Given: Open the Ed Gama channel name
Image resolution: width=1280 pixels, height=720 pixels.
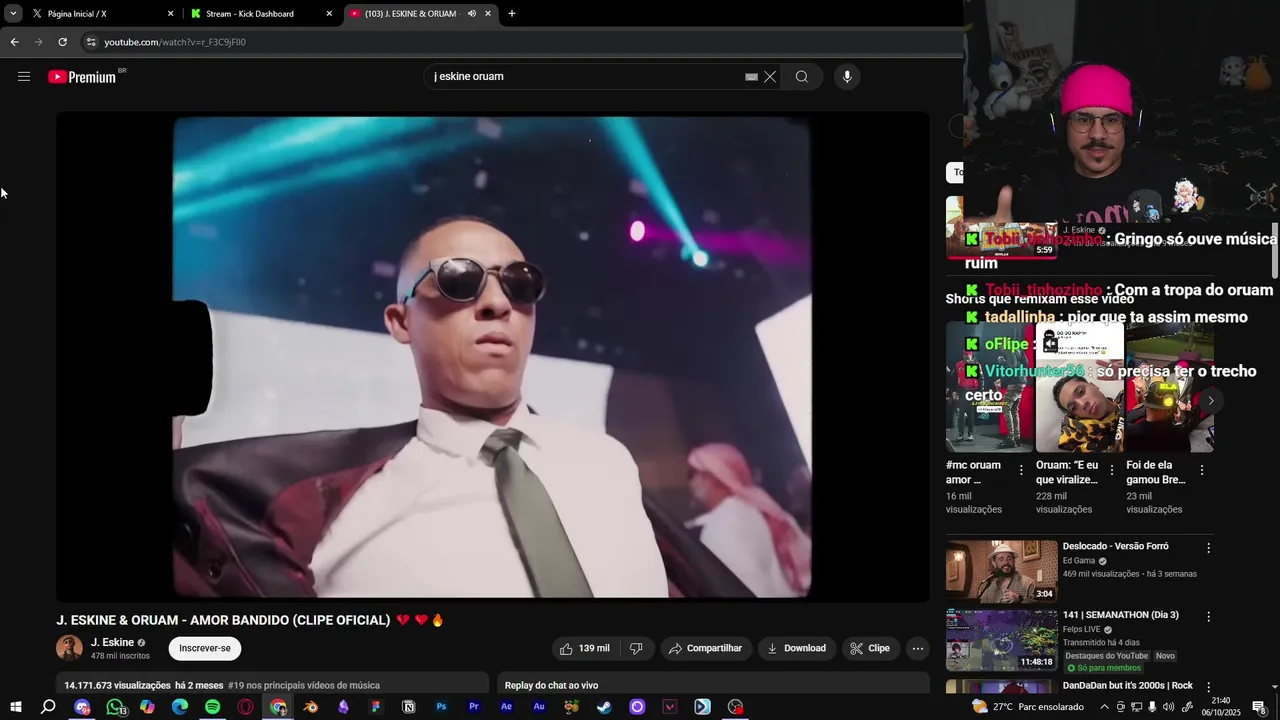Looking at the screenshot, I should pyautogui.click(x=1079, y=561).
